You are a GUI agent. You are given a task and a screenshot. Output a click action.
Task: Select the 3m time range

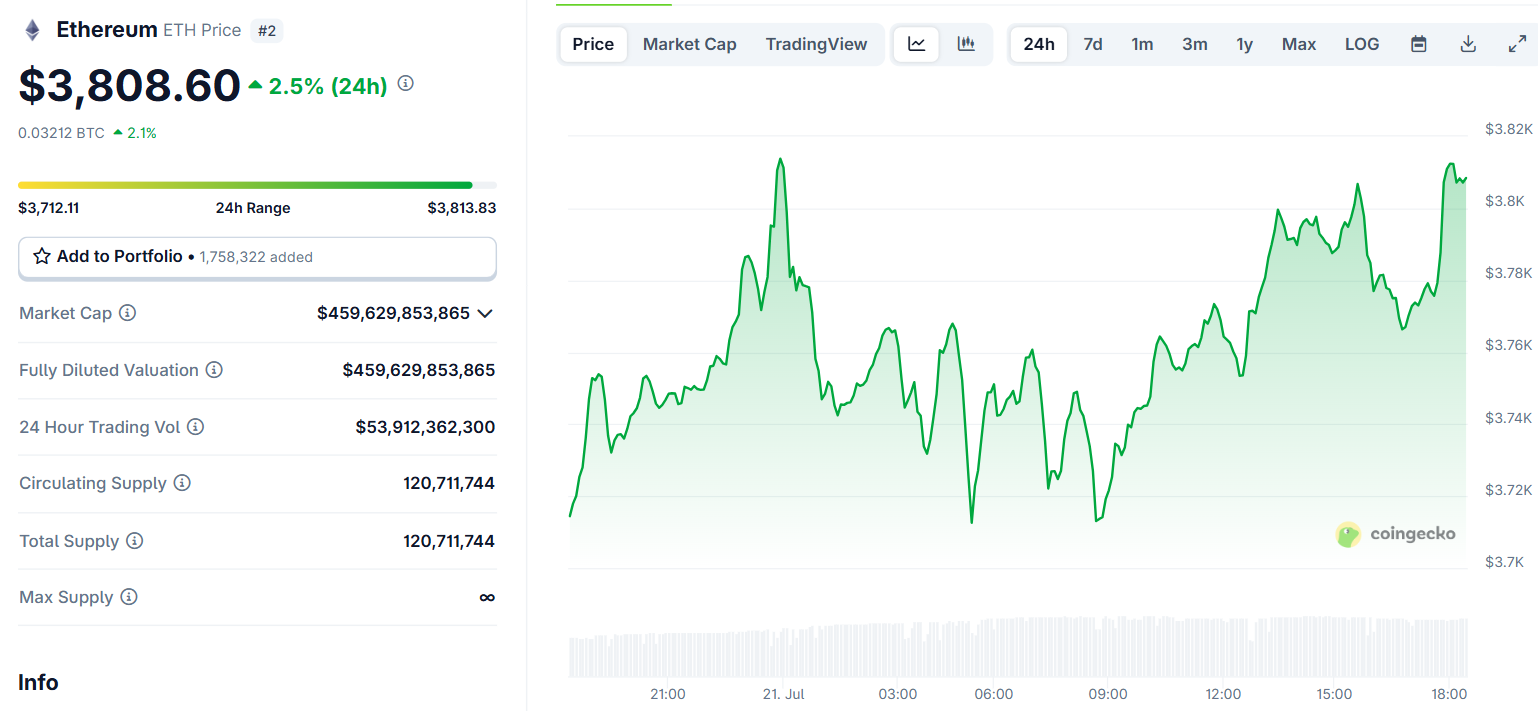(x=1195, y=44)
